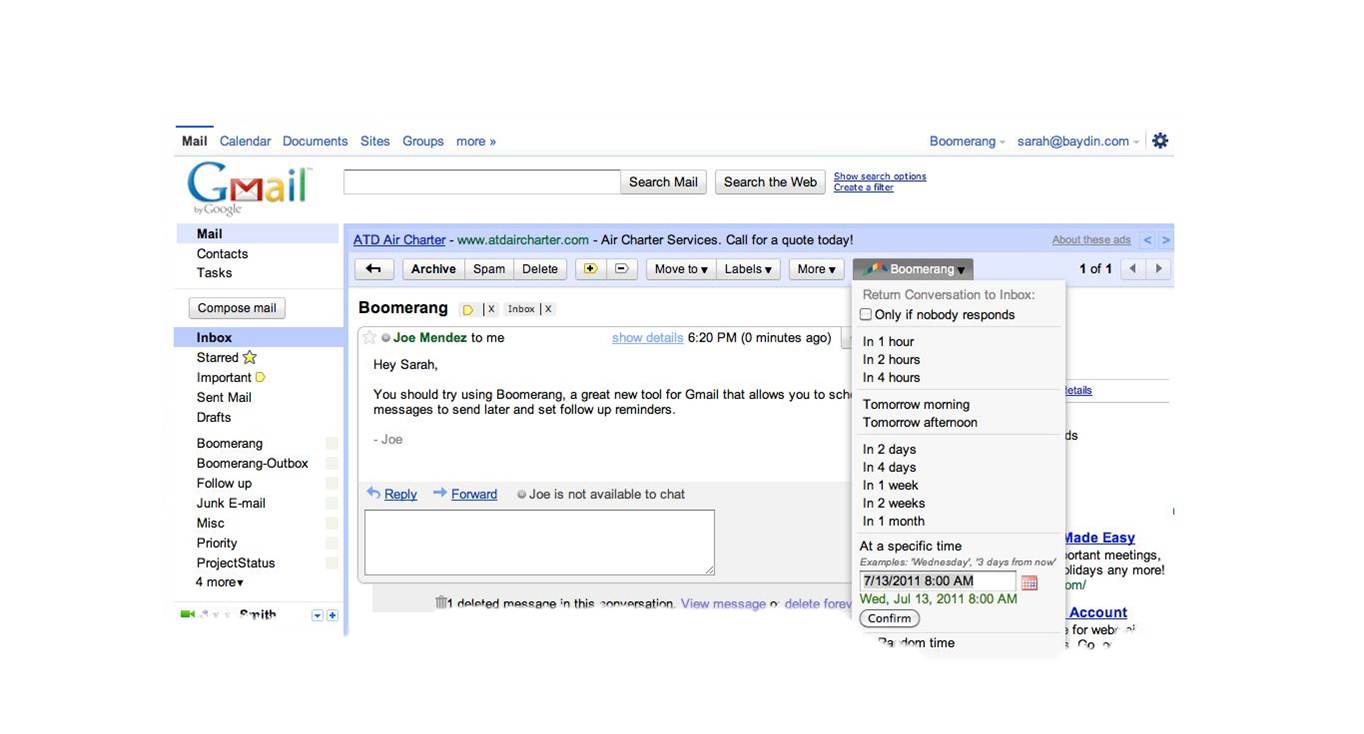Viewport: 1364px width, 734px height.
Task: Click the Forward link
Action: tap(474, 494)
